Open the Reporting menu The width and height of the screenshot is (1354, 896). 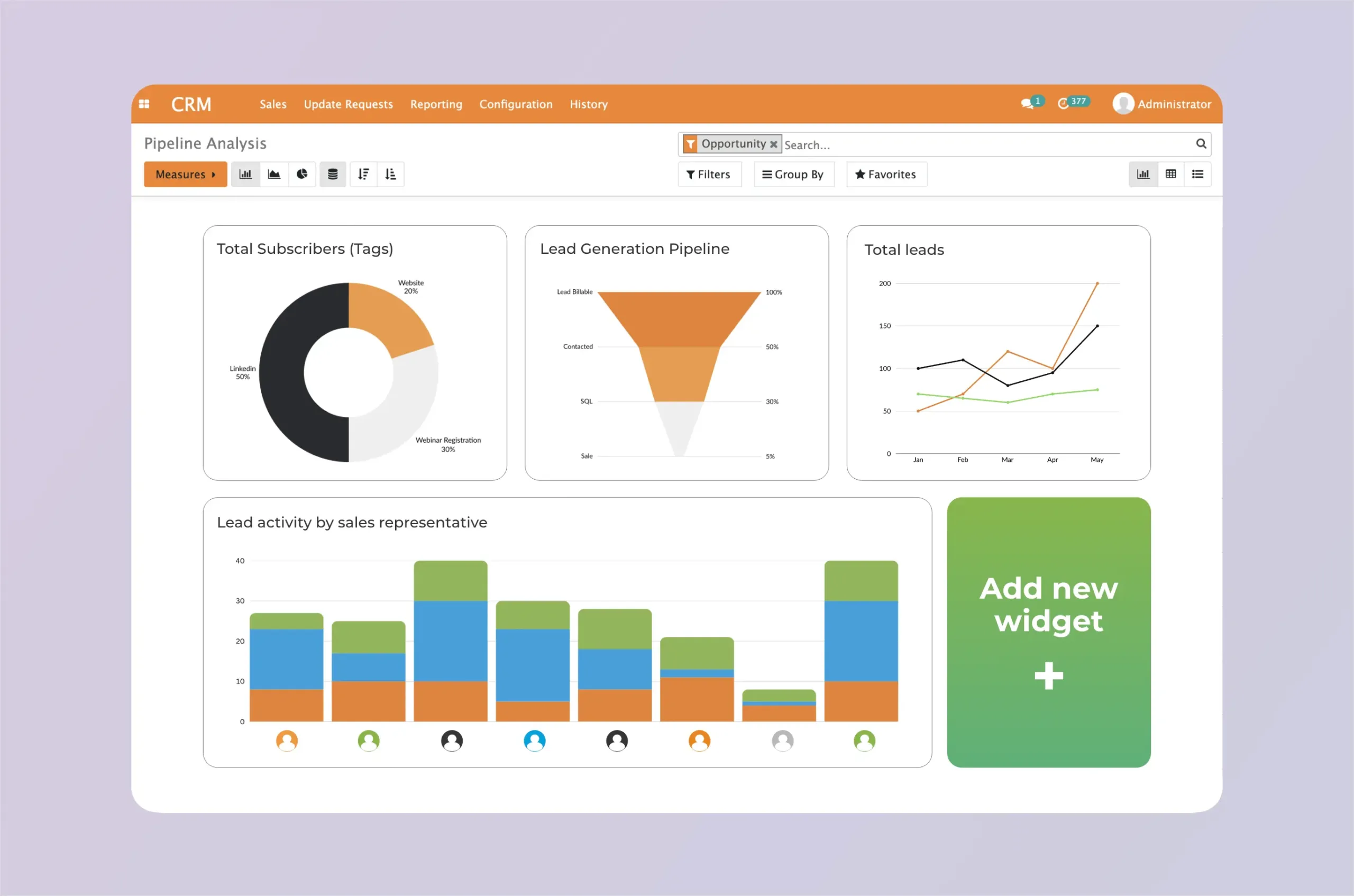point(436,104)
